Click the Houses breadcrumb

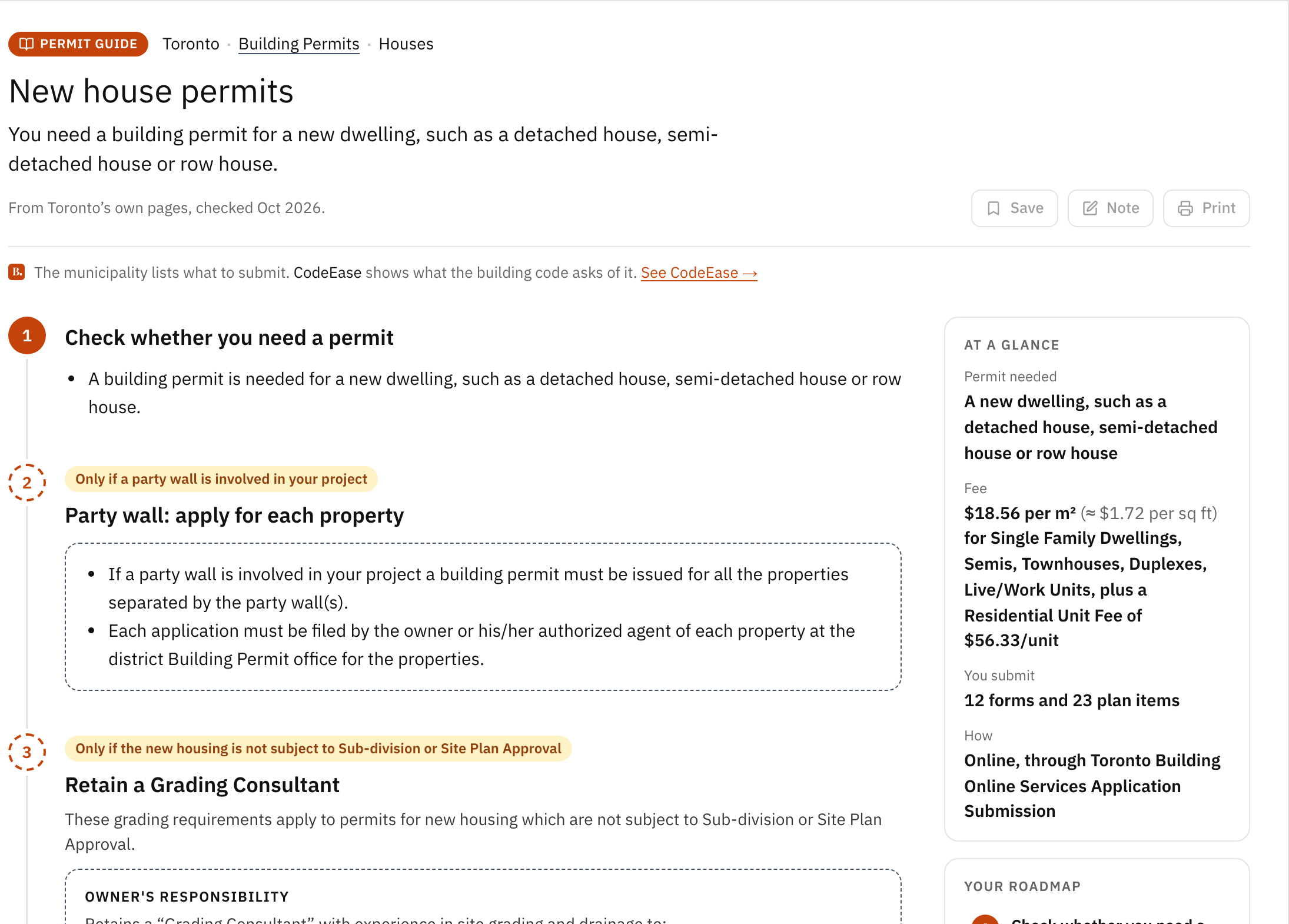(x=406, y=44)
